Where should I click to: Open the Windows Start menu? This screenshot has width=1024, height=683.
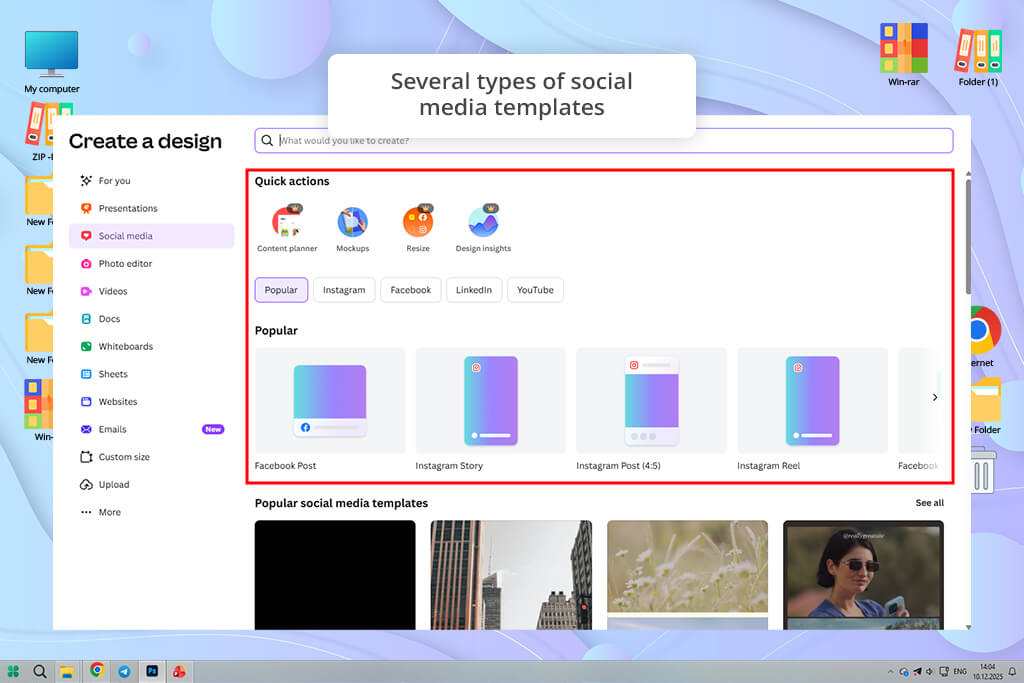[13, 671]
